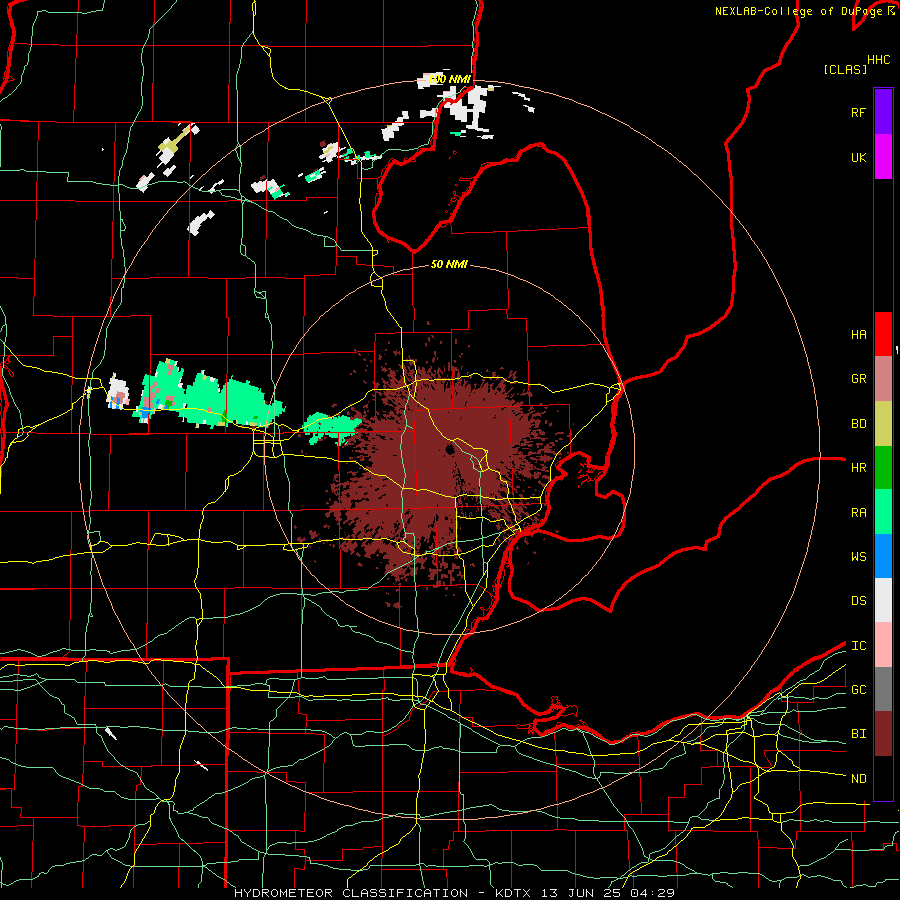Screen dimensions: 900x900
Task: Click the blue WS legend color swatch
Action: coord(883,556)
